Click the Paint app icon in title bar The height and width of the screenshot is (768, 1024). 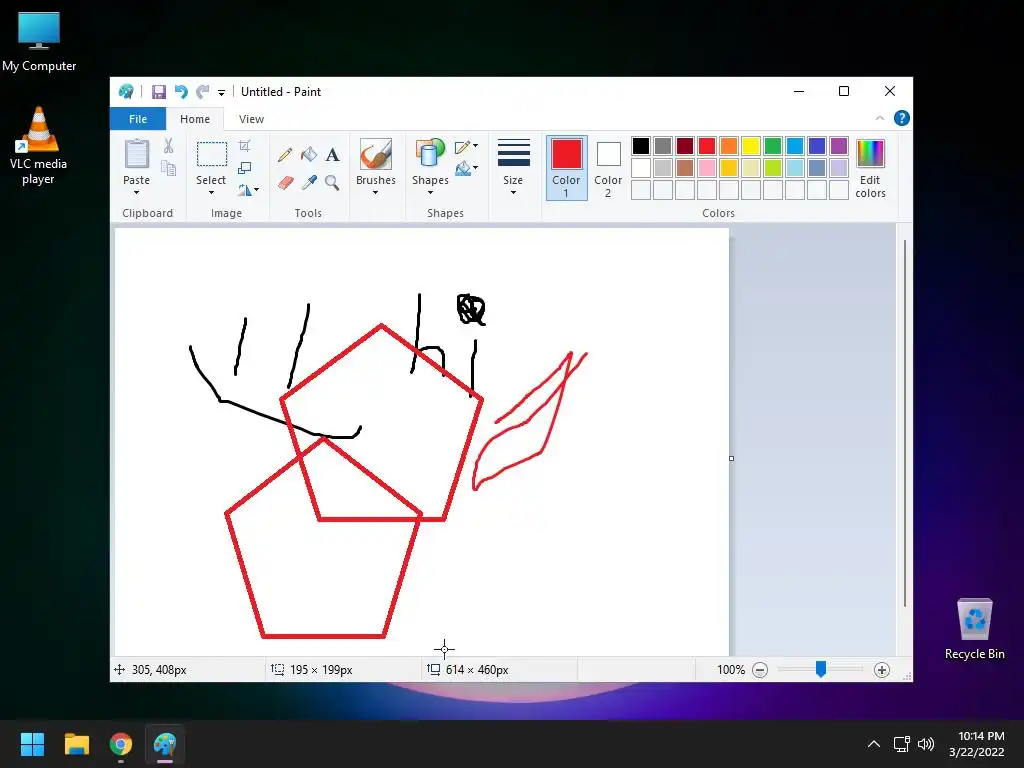[126, 92]
